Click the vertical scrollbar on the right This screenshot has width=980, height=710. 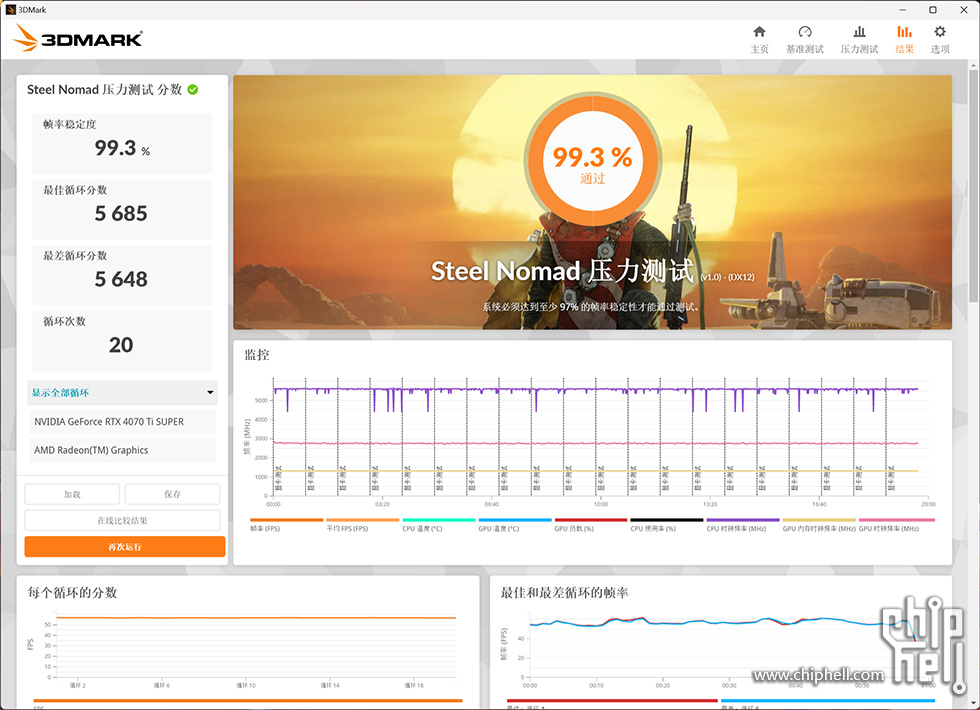(973, 188)
